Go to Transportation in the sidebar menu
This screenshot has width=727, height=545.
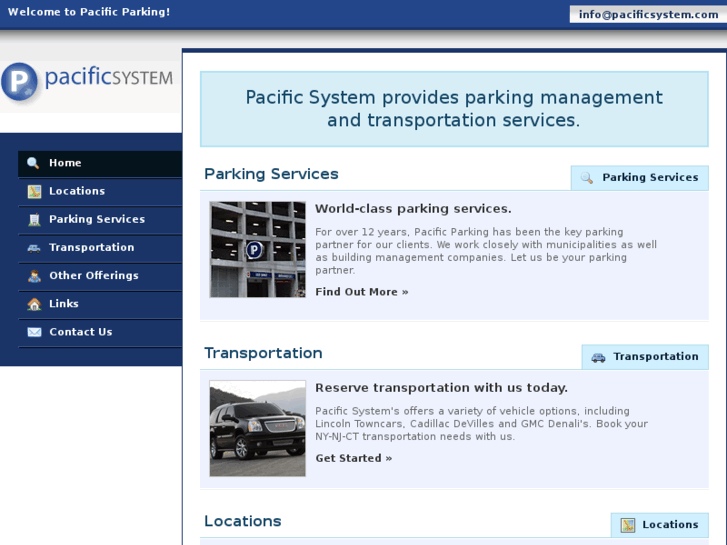tap(100, 248)
